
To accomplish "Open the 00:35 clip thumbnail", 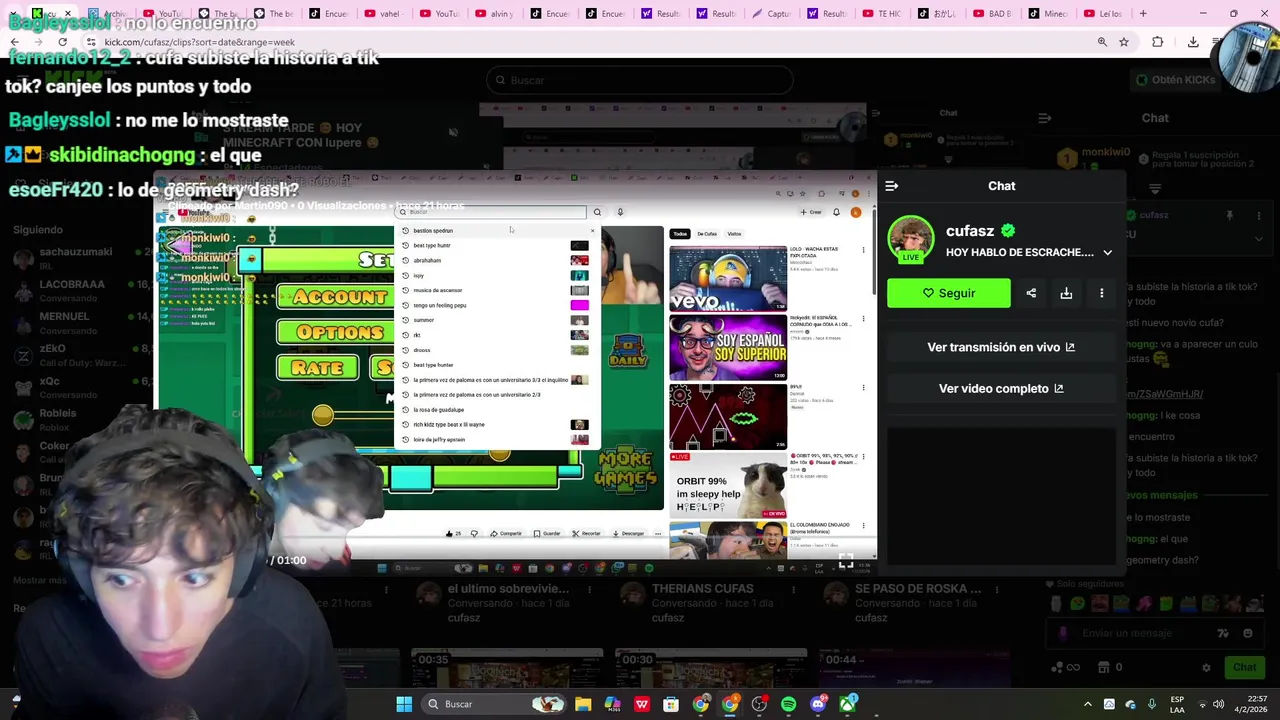I will [505, 668].
